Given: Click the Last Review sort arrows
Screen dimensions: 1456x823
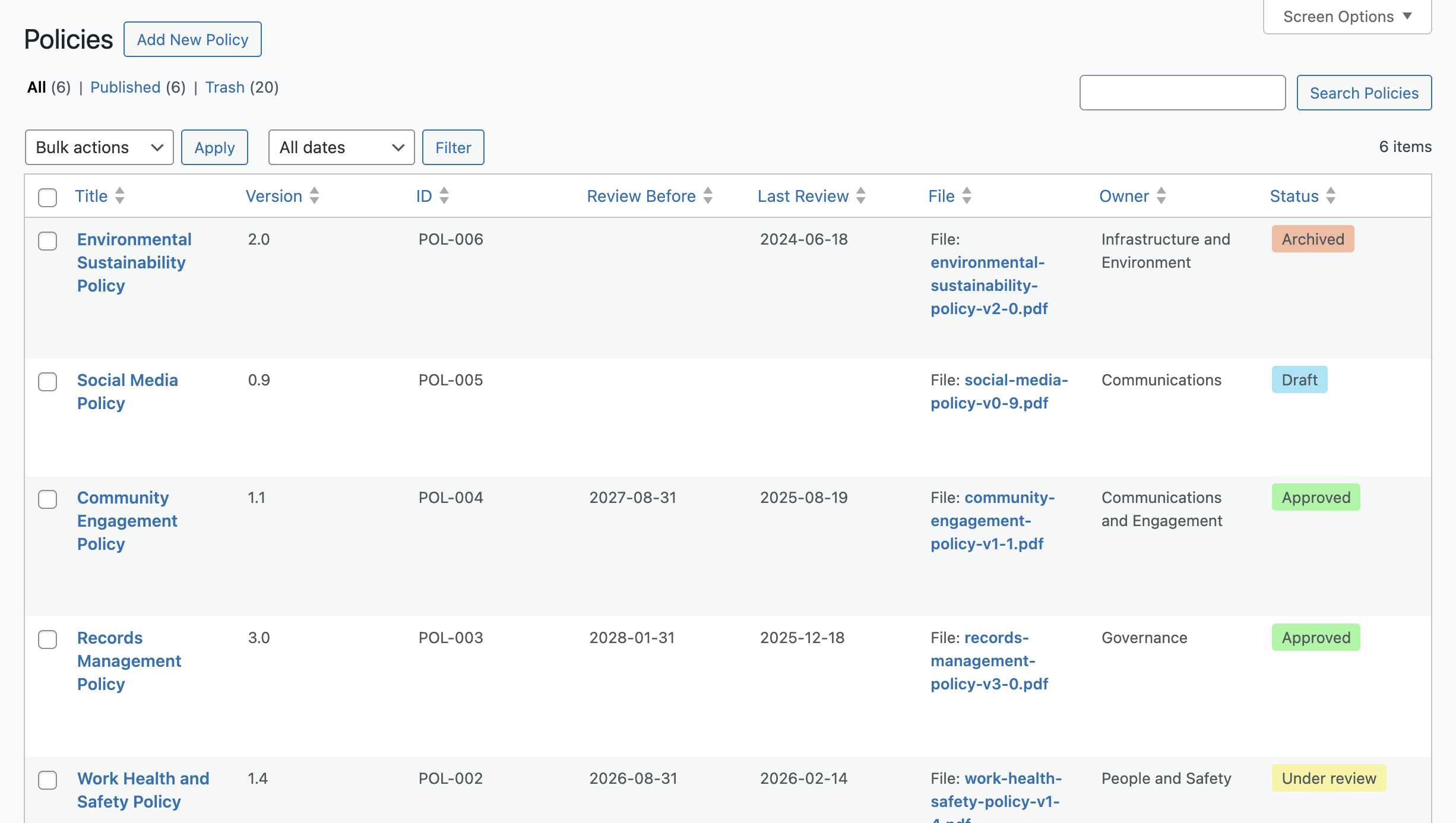Looking at the screenshot, I should pos(861,196).
